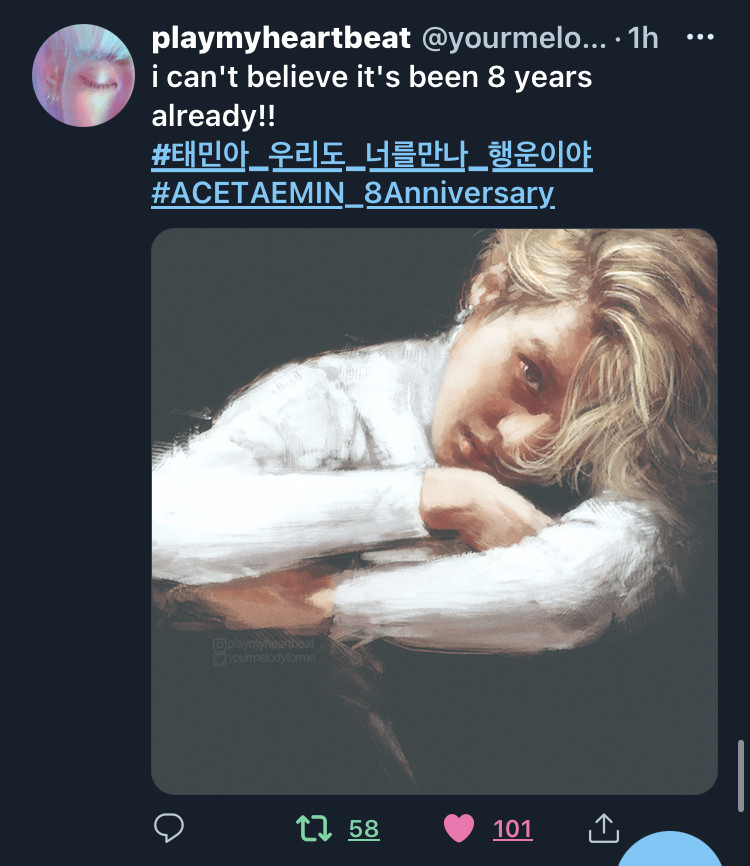Click the reply speech bubble icon
The height and width of the screenshot is (866, 750).
(x=169, y=827)
